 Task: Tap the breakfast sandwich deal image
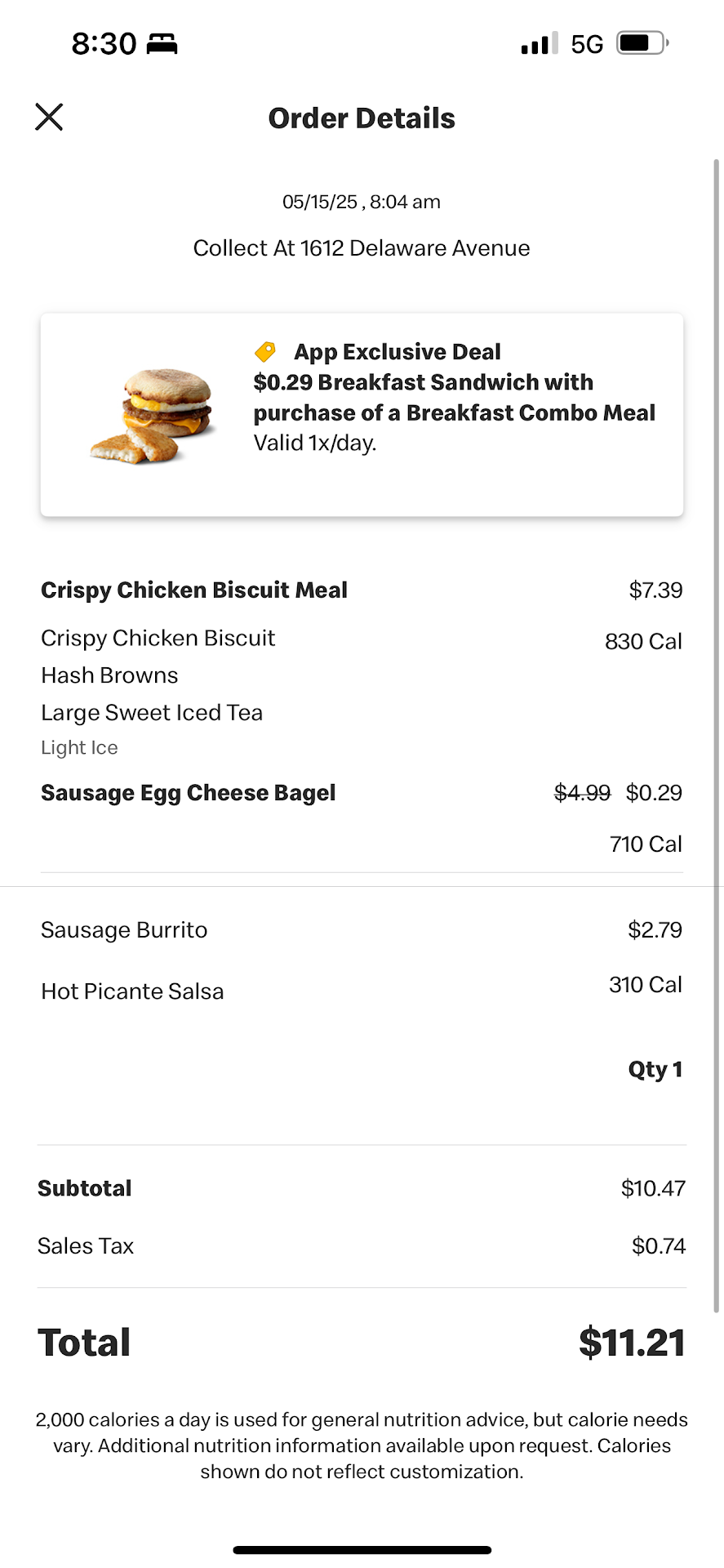pyautogui.click(x=153, y=415)
